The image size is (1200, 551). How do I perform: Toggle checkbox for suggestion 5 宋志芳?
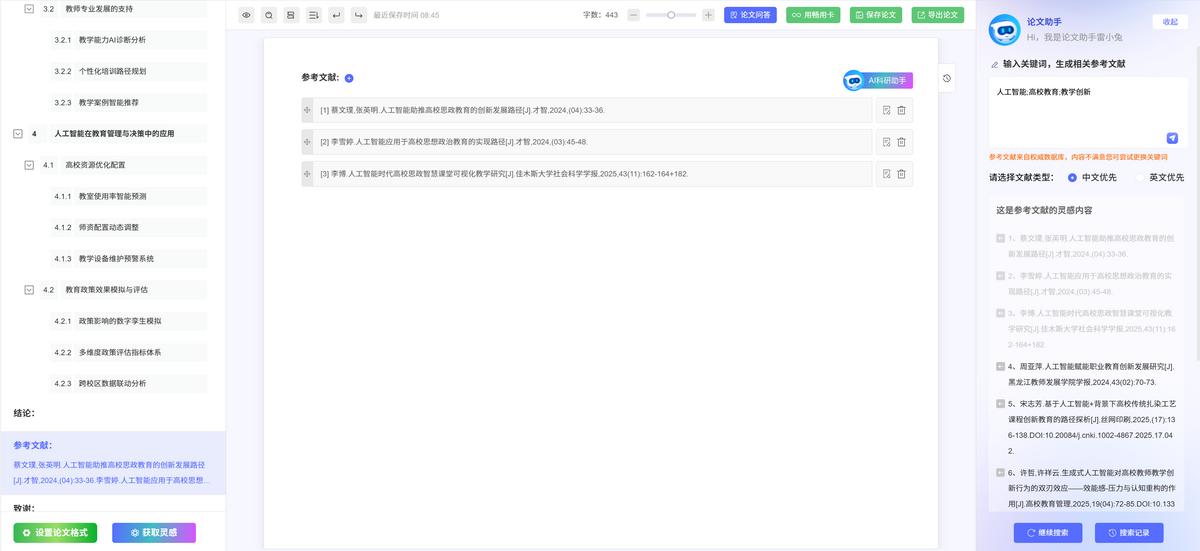point(1000,404)
